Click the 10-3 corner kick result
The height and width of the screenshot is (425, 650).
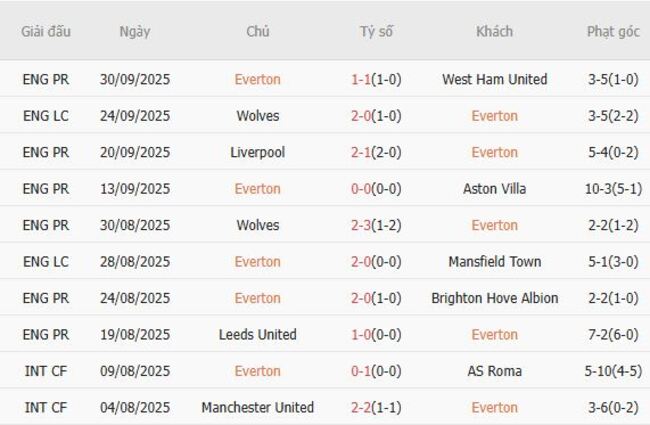(613, 189)
